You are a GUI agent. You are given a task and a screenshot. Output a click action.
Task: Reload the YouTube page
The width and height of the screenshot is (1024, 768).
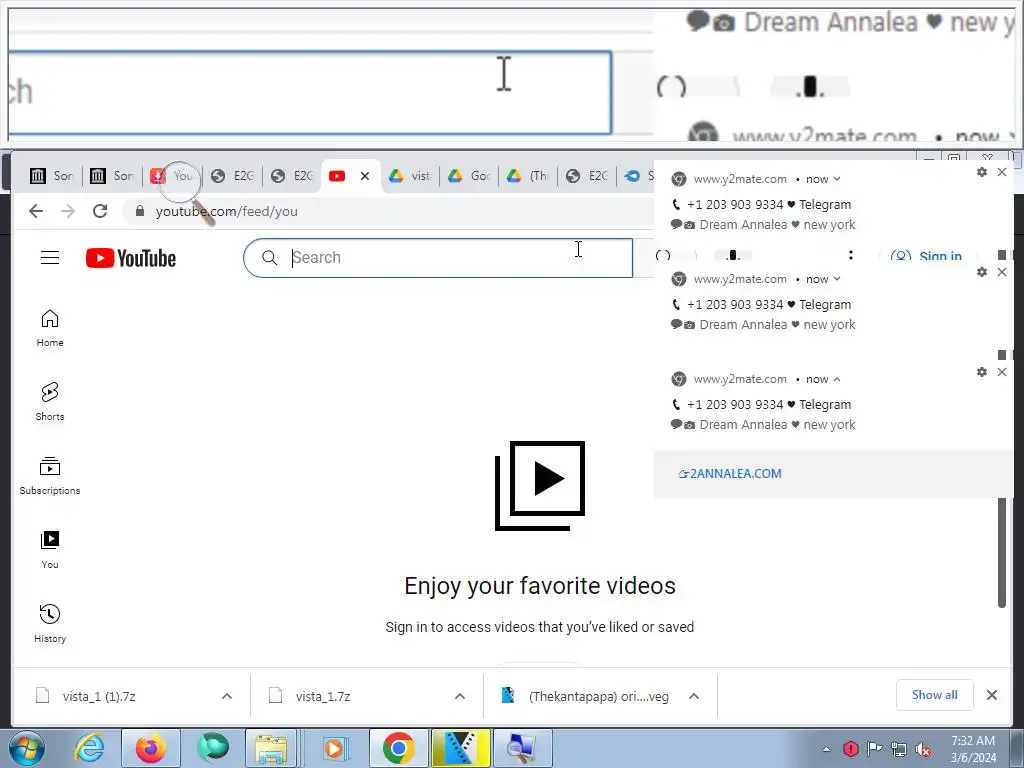100,211
